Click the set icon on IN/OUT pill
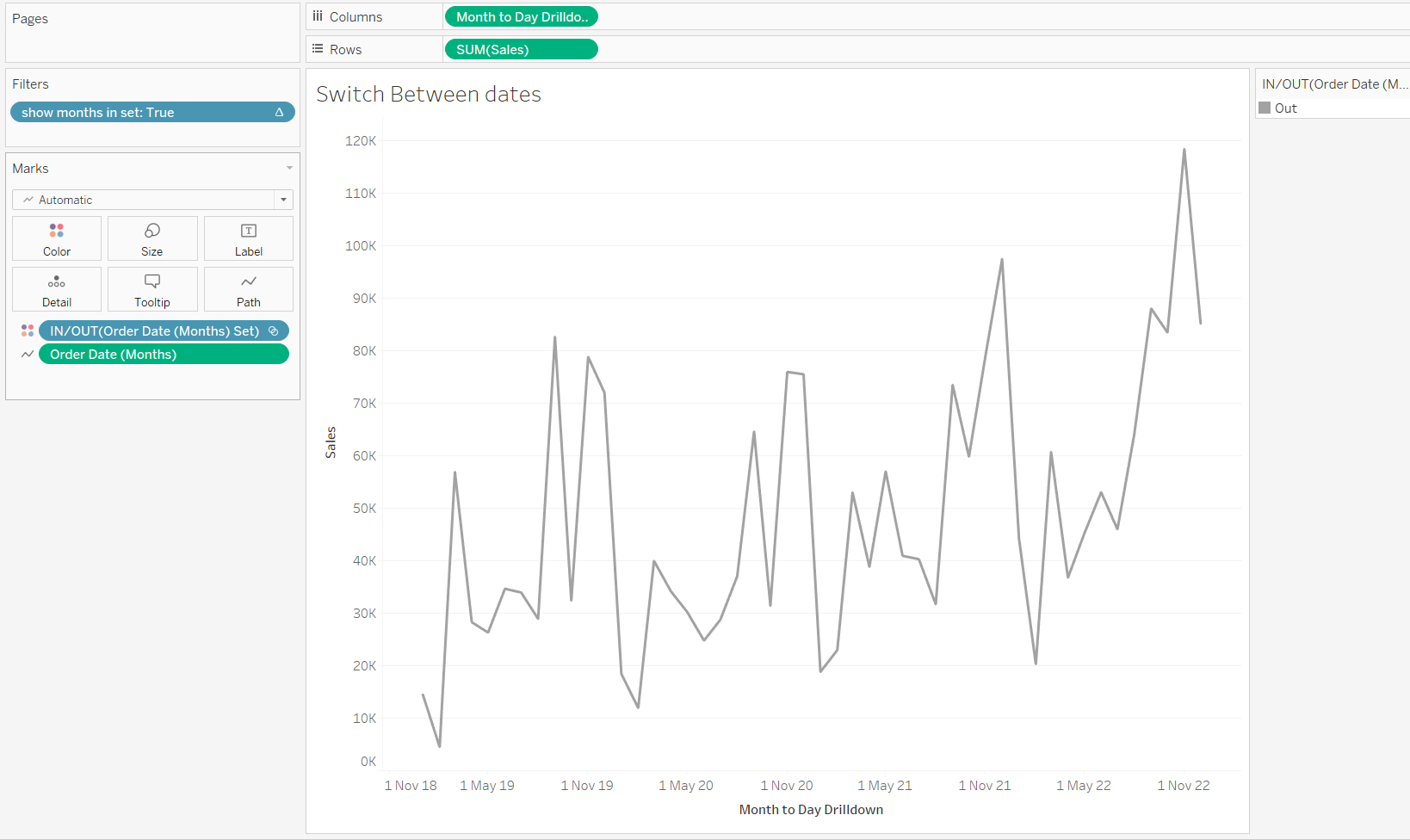Screen dimensions: 1410x840 (x=274, y=330)
